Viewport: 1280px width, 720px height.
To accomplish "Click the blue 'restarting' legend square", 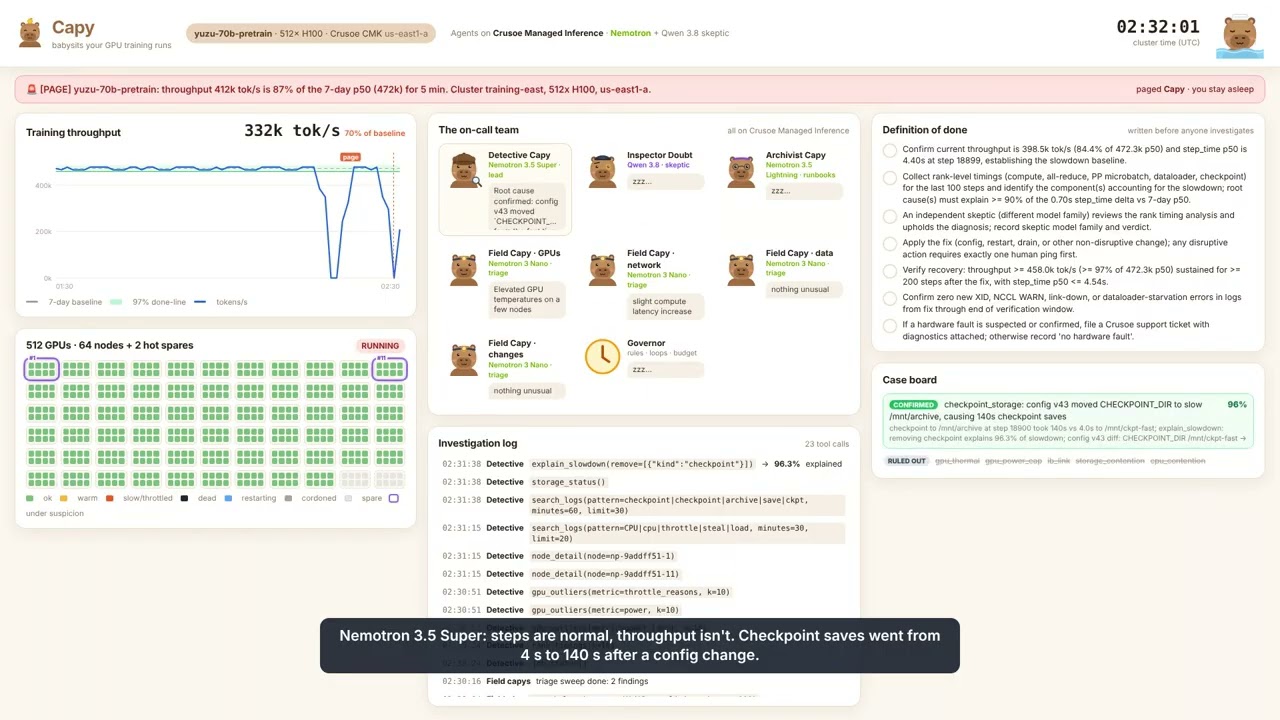I will coord(228,498).
